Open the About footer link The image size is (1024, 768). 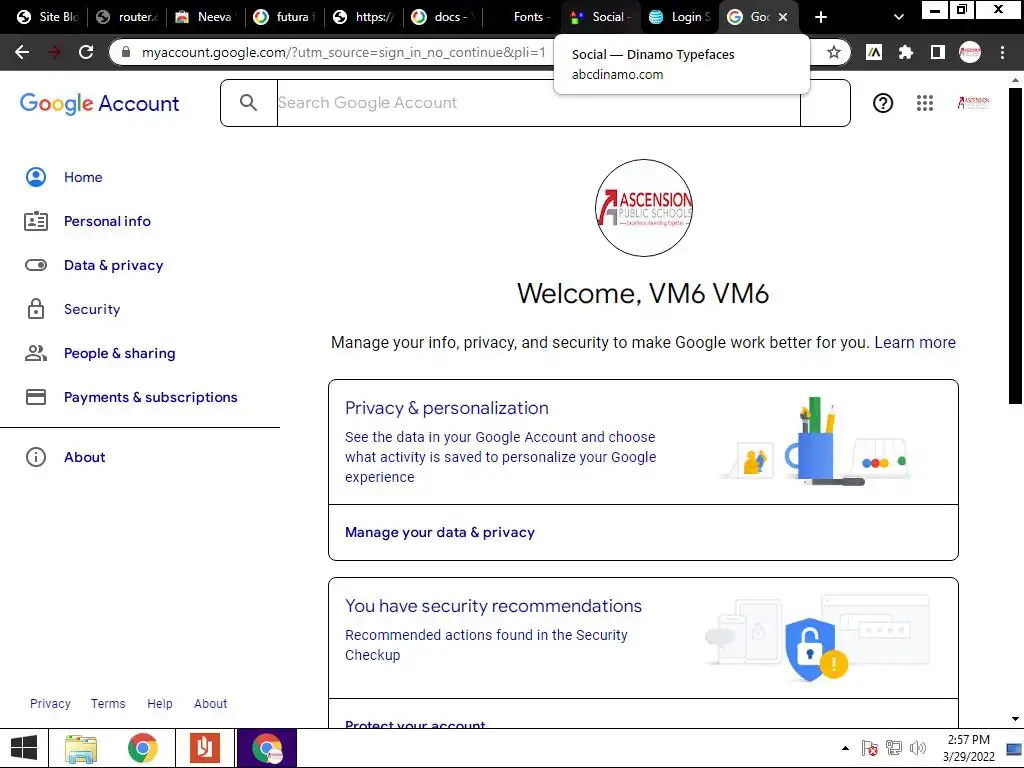pos(210,703)
